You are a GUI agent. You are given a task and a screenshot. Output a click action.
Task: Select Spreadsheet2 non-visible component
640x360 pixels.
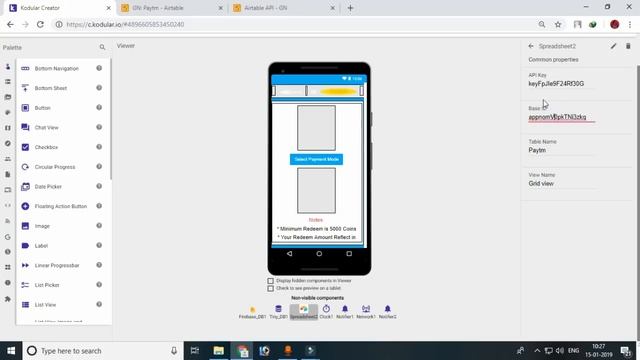(304, 312)
